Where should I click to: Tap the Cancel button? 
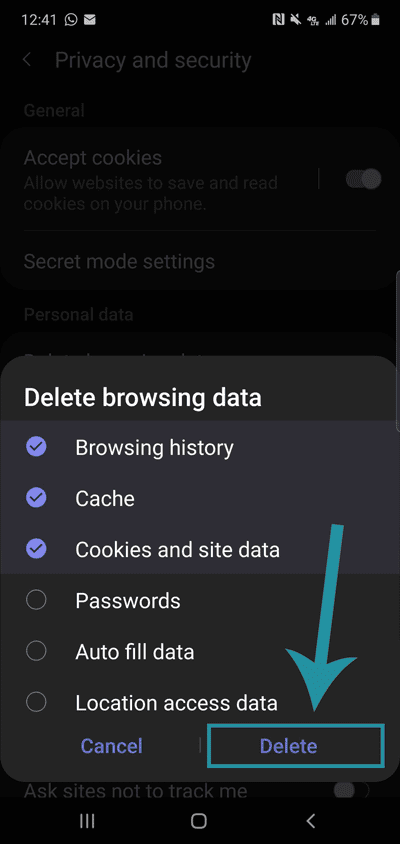[x=111, y=745]
